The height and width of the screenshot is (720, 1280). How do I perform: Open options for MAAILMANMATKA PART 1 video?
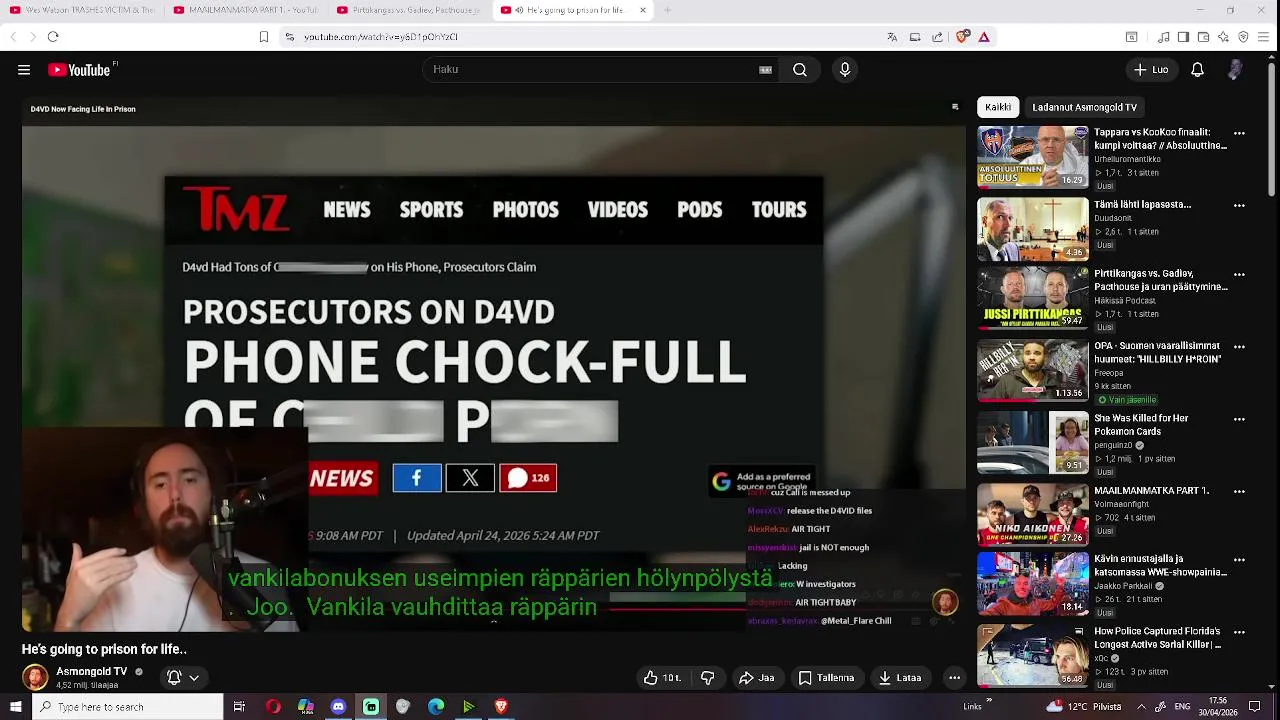pos(1239,492)
